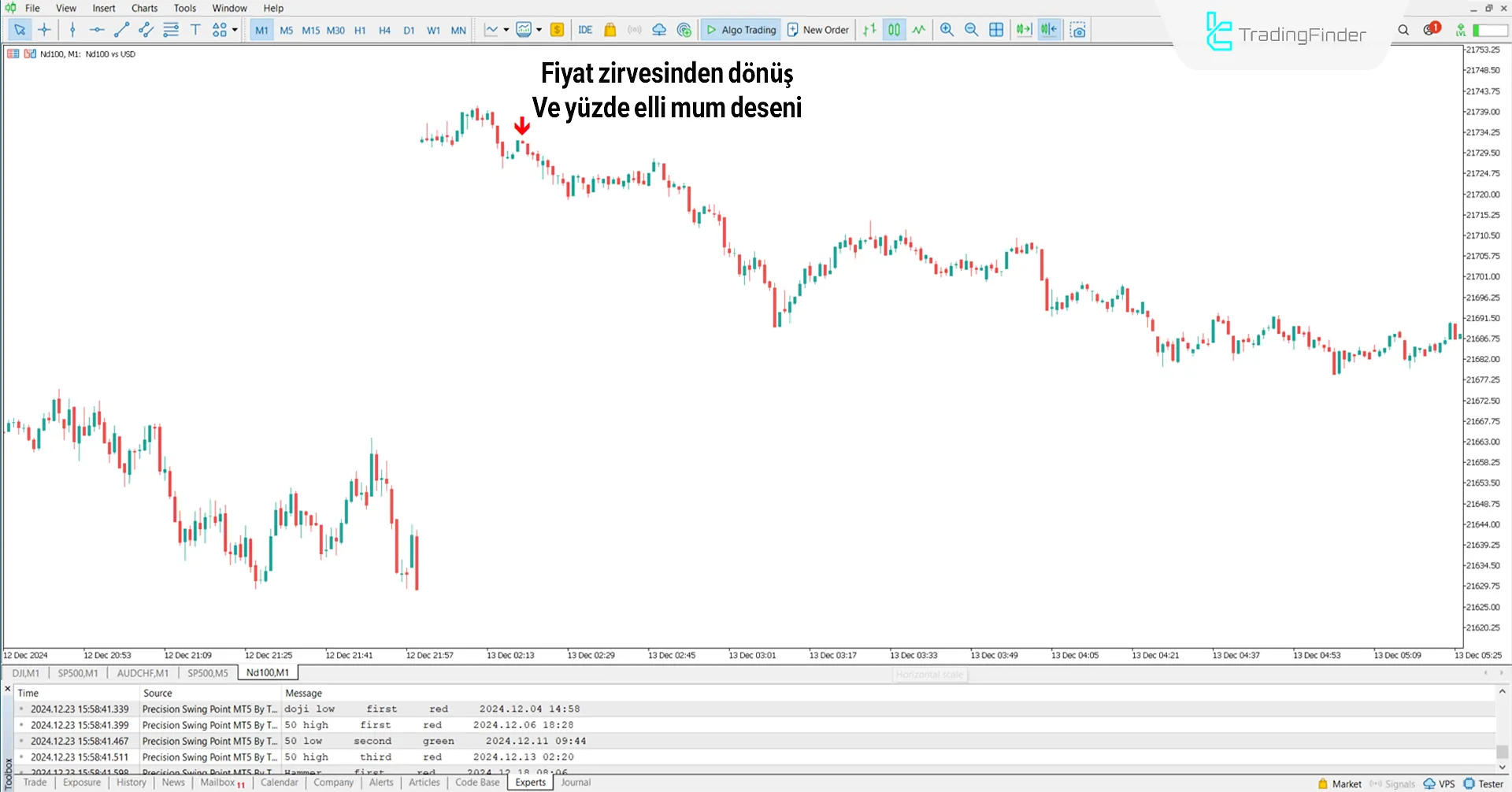The image size is (1512, 792).
Task: Take a chart screenshot with the camera icon
Action: (1077, 29)
